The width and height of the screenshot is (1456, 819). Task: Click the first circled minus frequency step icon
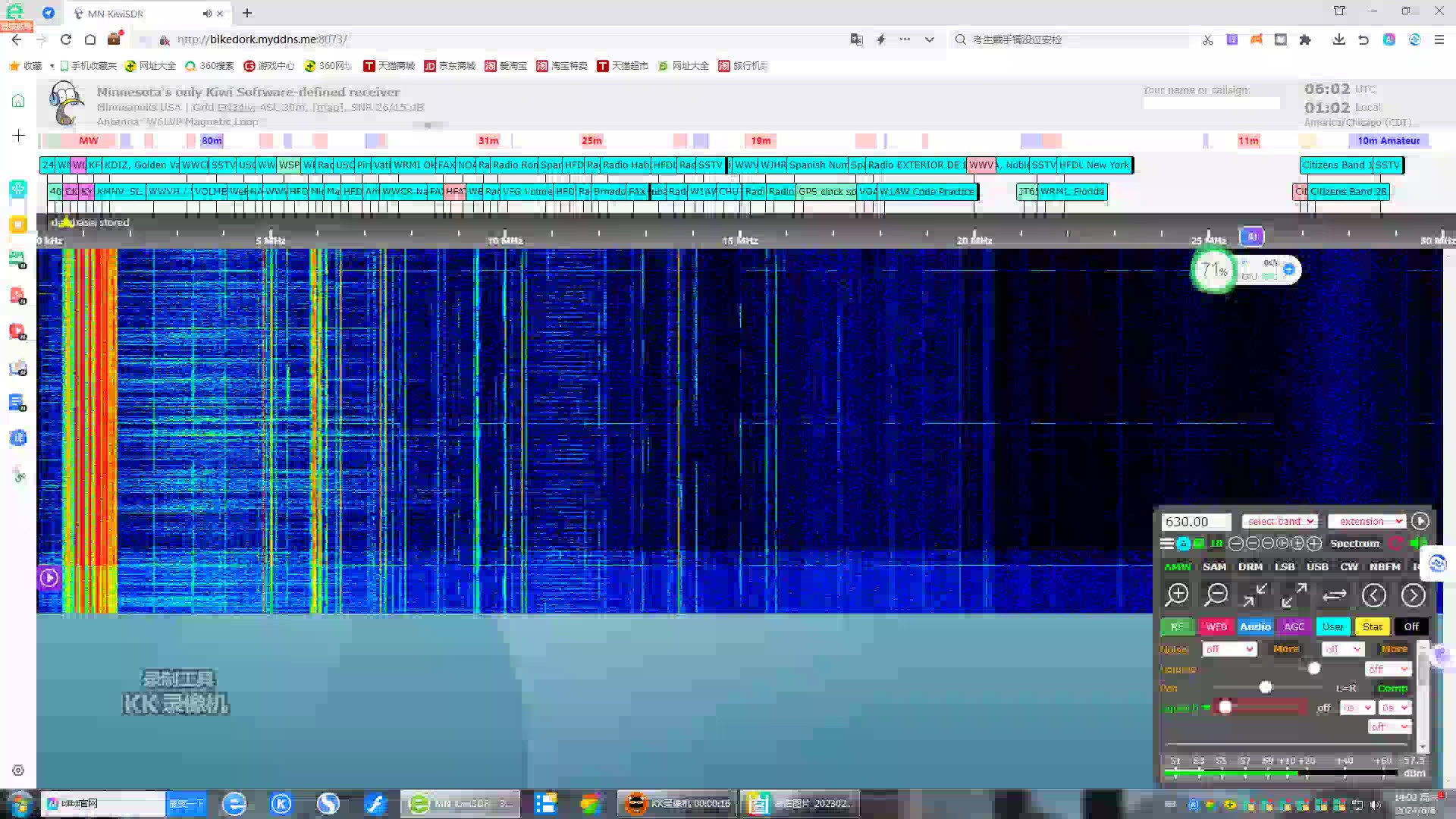click(x=1235, y=543)
